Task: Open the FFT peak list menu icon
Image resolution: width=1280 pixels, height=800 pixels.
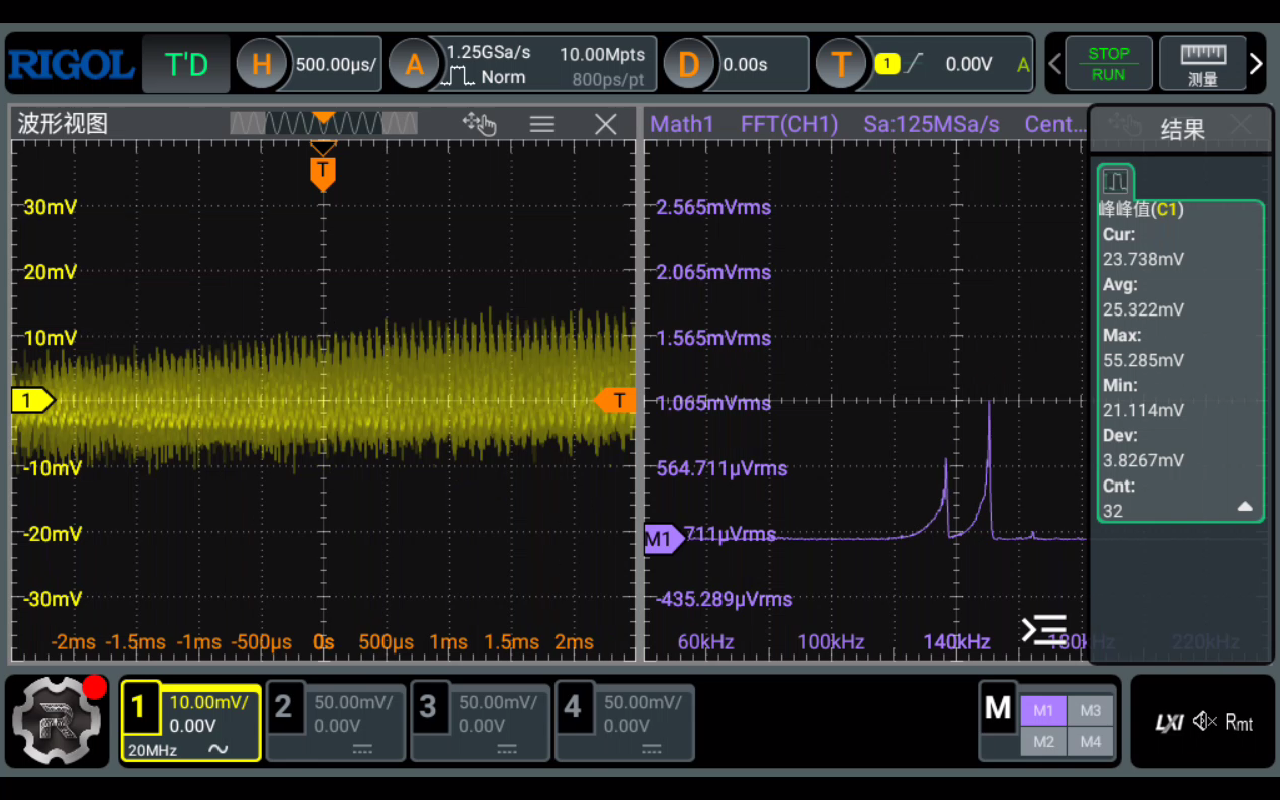Action: click(x=1044, y=630)
